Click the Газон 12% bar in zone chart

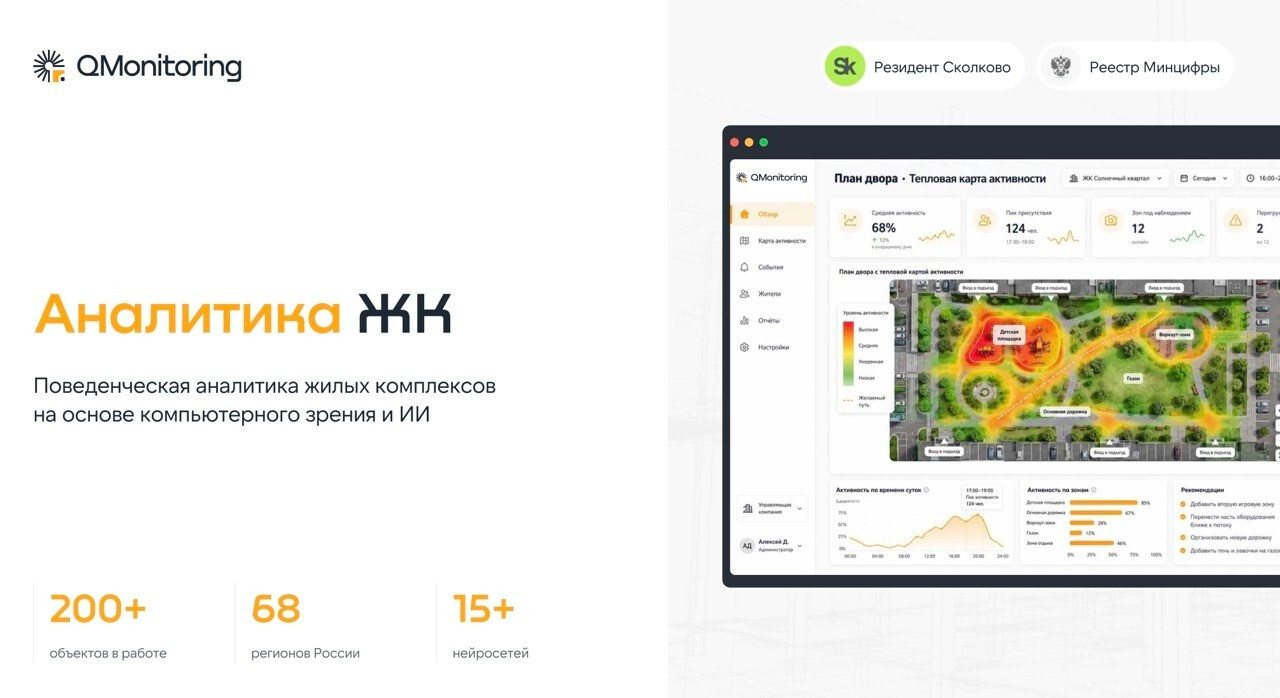(x=1075, y=533)
